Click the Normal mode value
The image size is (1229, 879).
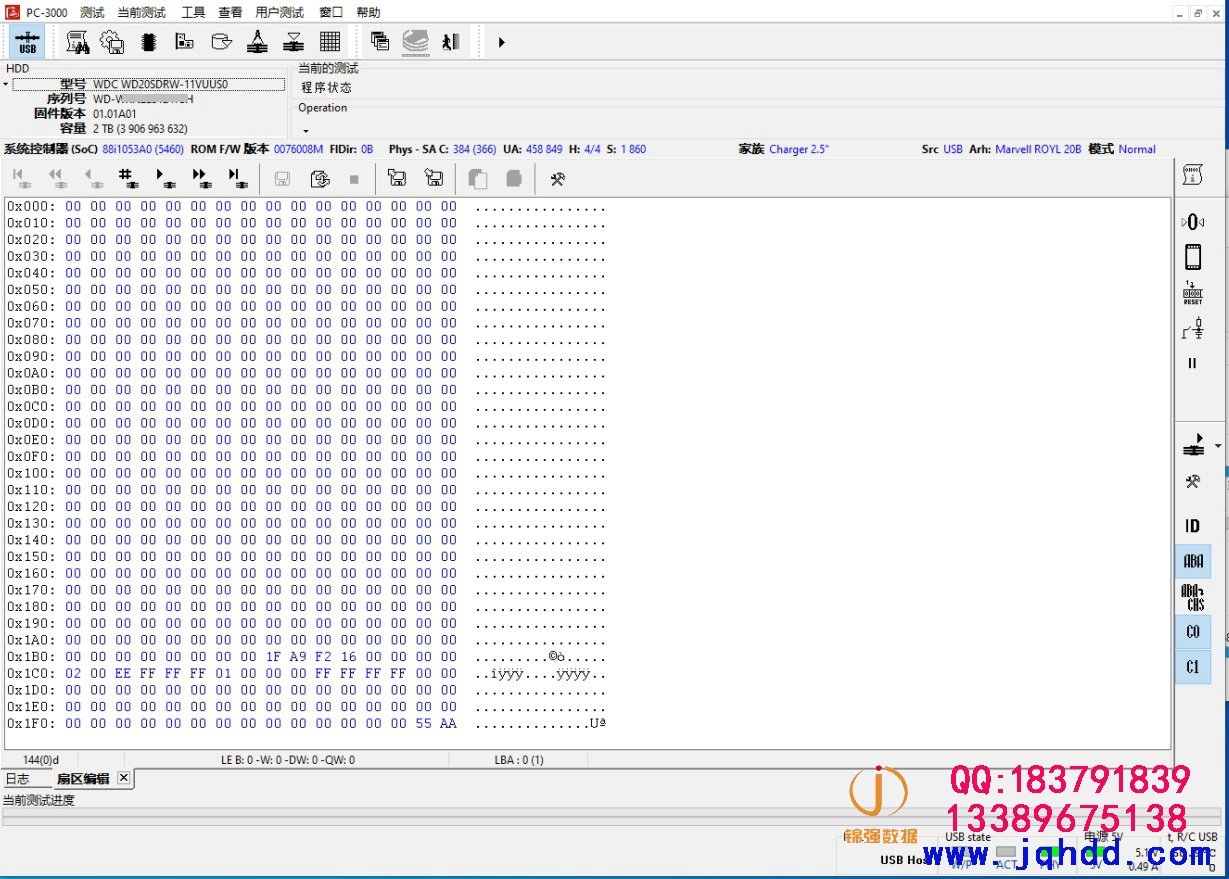pyautogui.click(x=1137, y=149)
